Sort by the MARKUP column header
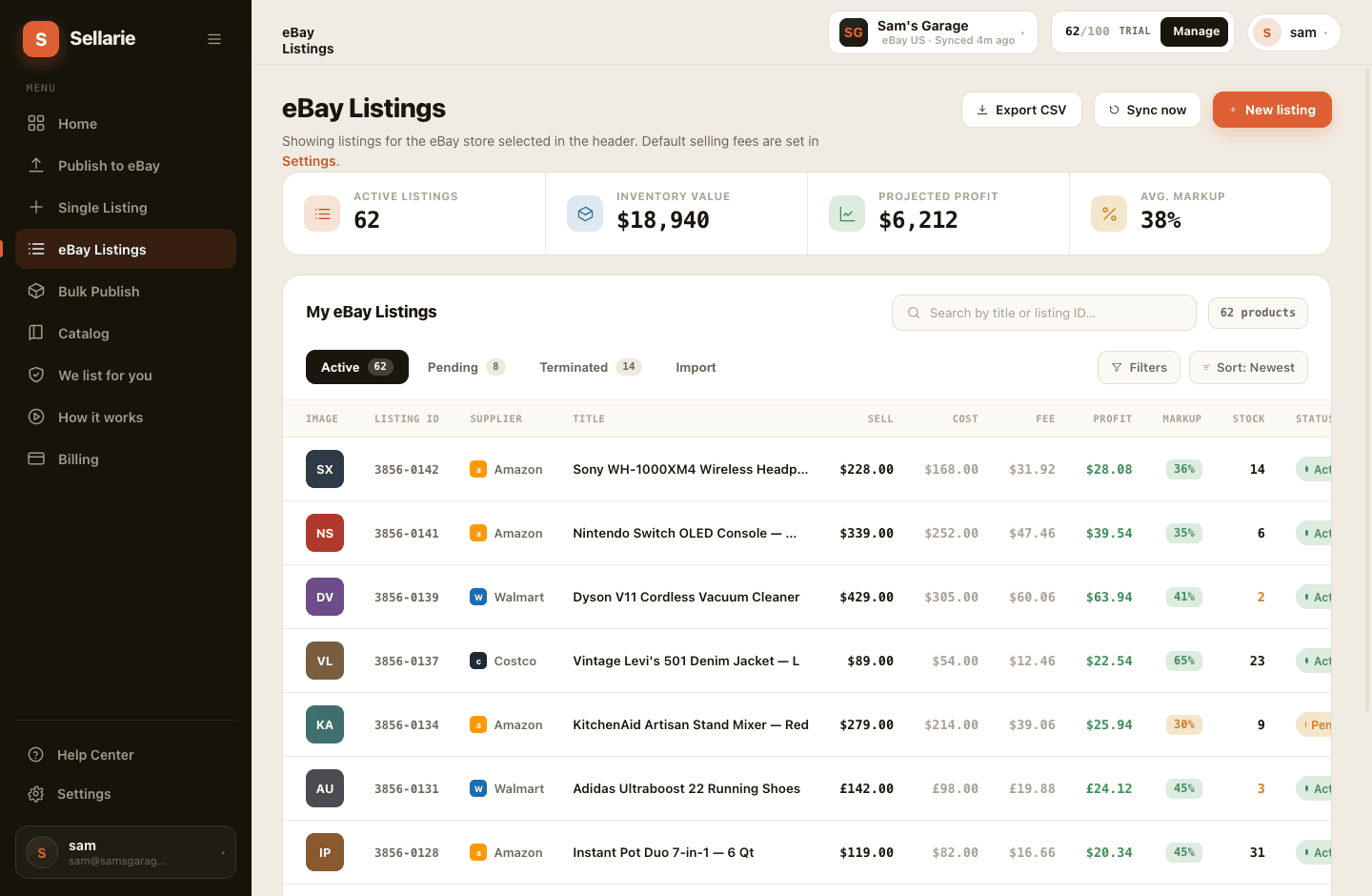Image resolution: width=1372 pixels, height=896 pixels. (1181, 418)
